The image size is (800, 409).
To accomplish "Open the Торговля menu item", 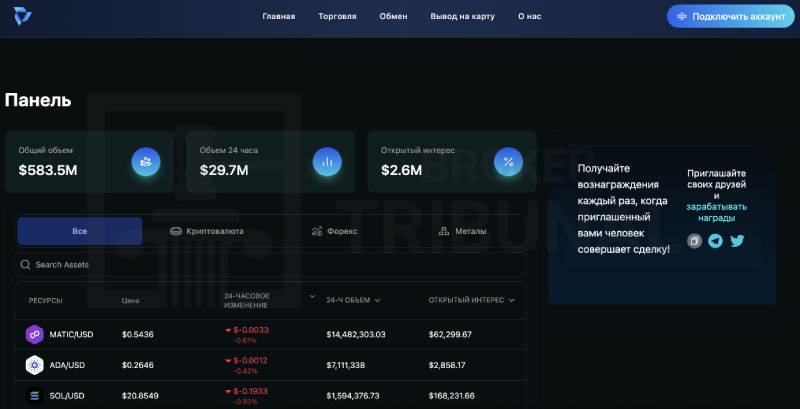I will [x=337, y=17].
